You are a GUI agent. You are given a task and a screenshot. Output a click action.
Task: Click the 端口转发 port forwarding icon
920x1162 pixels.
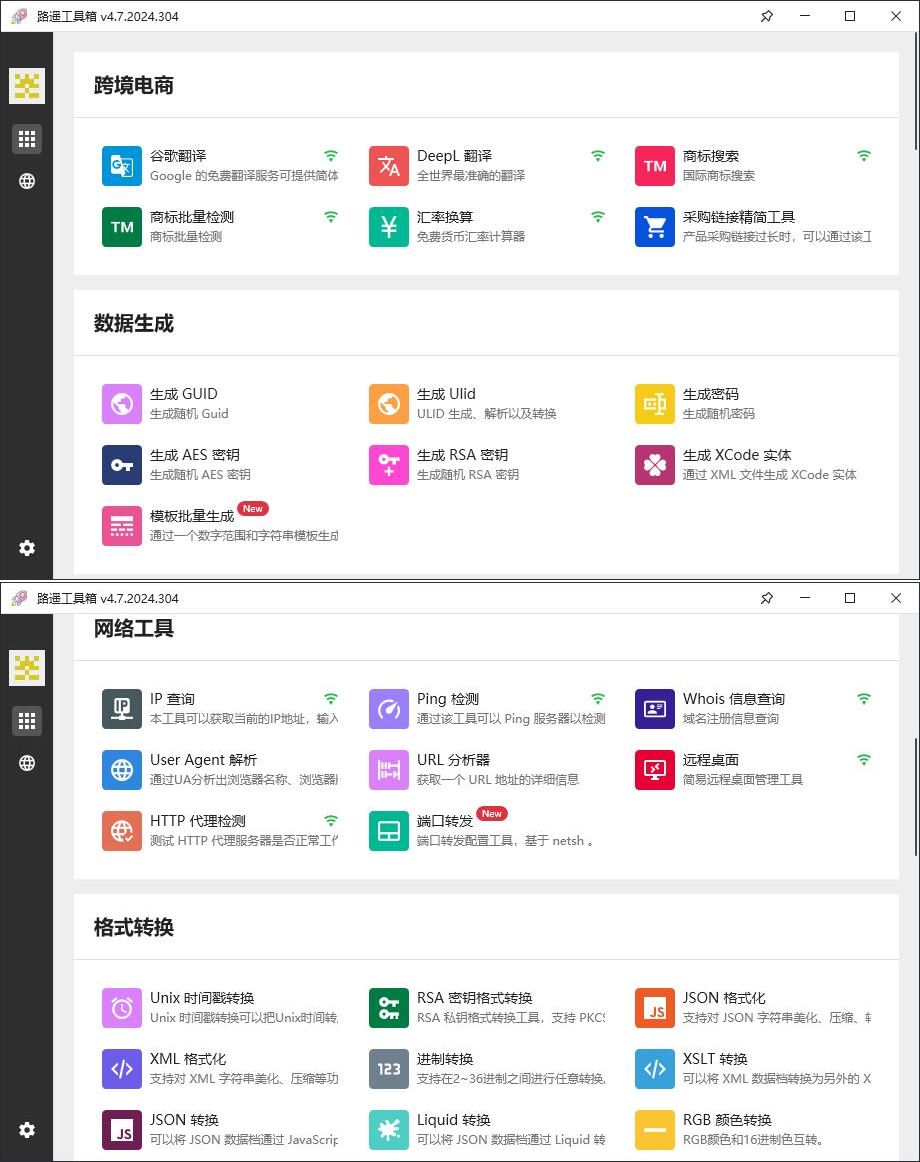pos(388,831)
